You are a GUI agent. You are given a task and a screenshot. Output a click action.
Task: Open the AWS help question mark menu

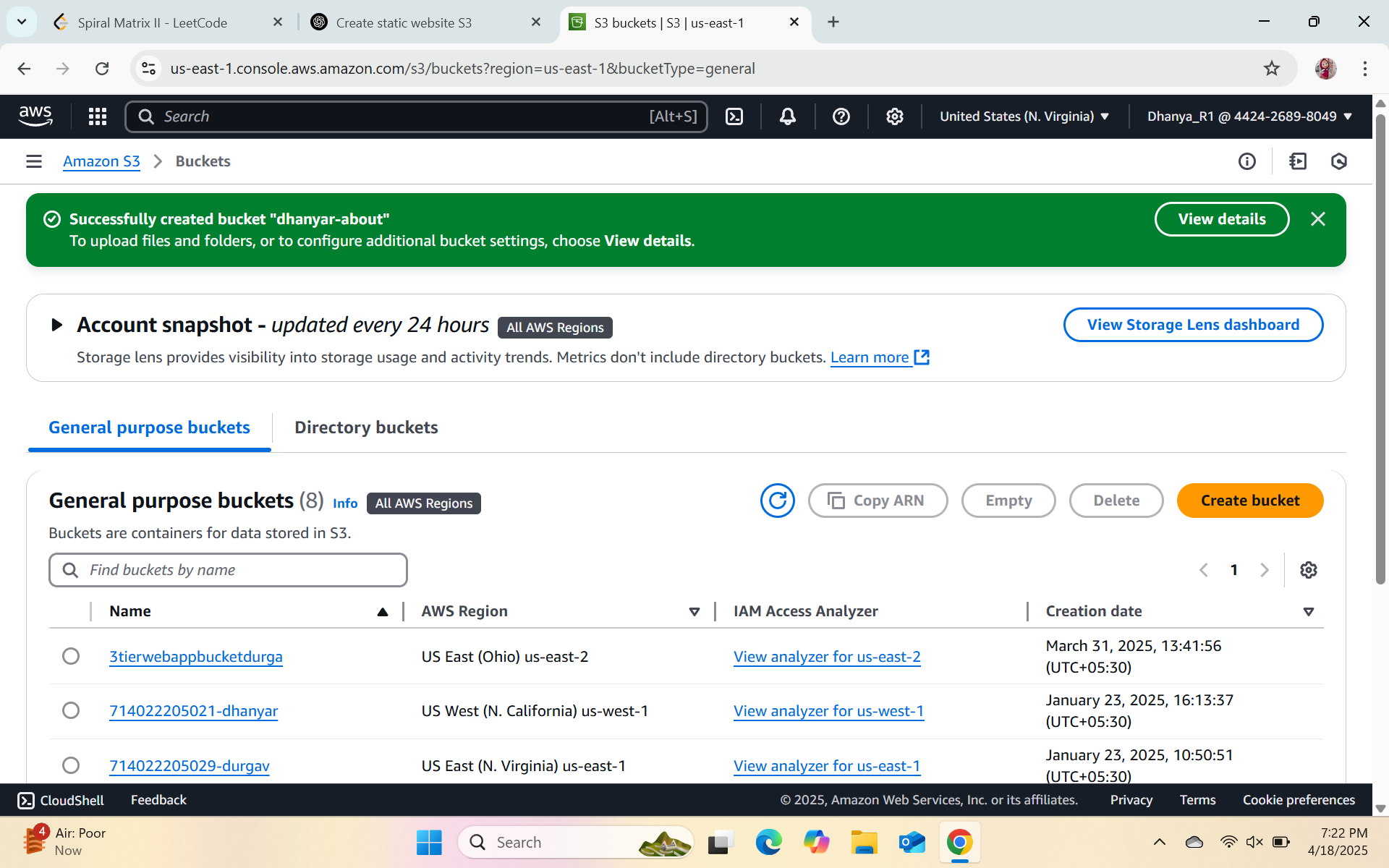click(841, 116)
